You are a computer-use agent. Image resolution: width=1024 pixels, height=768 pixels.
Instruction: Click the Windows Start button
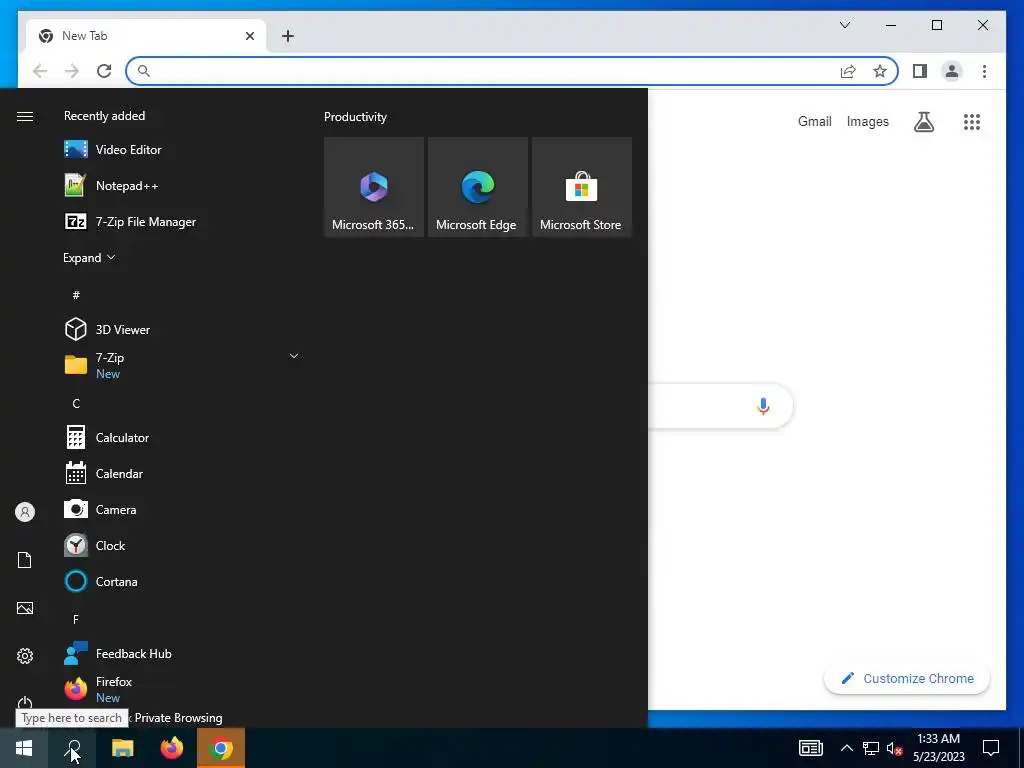pos(24,748)
